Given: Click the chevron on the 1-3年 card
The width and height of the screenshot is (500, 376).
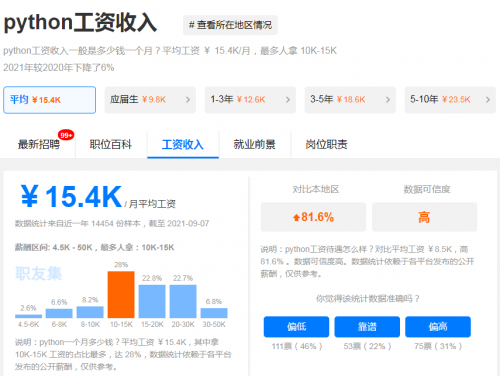Looking at the screenshot, I should (x=288, y=100).
